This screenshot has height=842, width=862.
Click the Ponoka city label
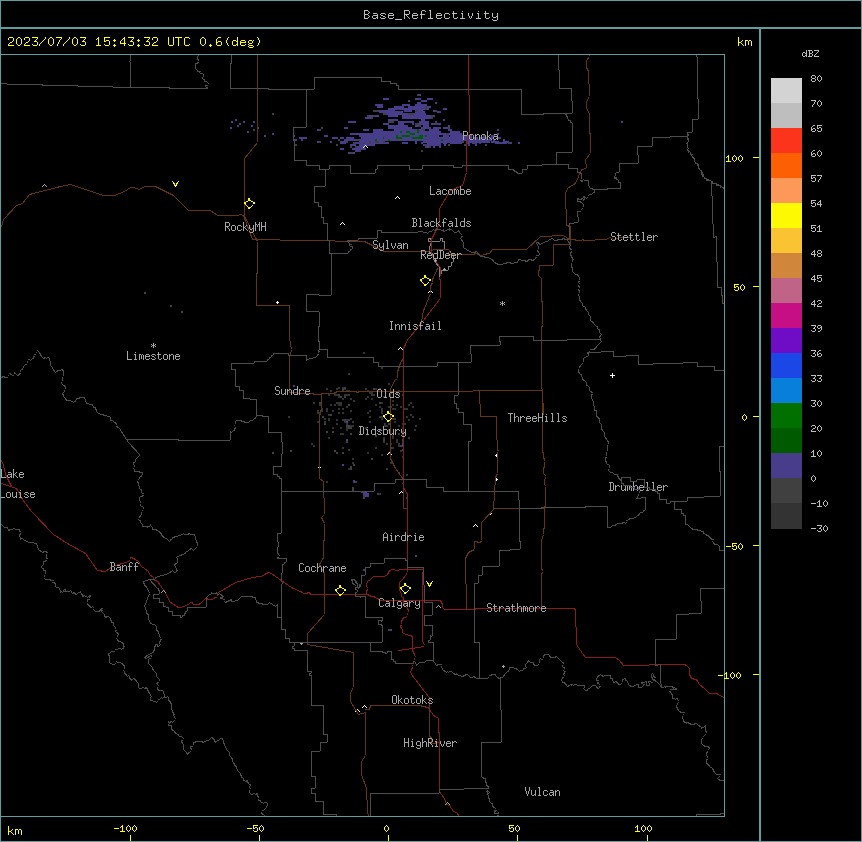pos(480,136)
